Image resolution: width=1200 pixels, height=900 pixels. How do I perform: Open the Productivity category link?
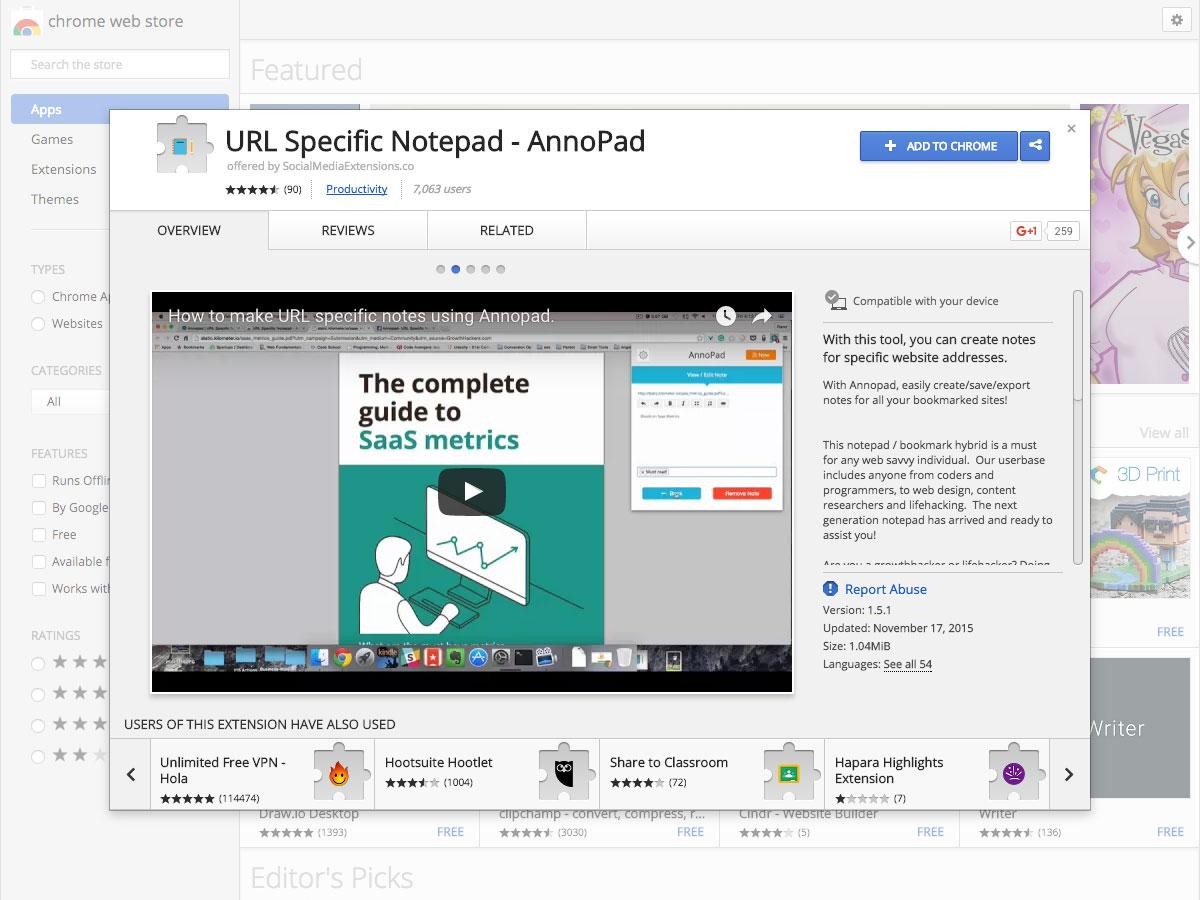tap(357, 189)
